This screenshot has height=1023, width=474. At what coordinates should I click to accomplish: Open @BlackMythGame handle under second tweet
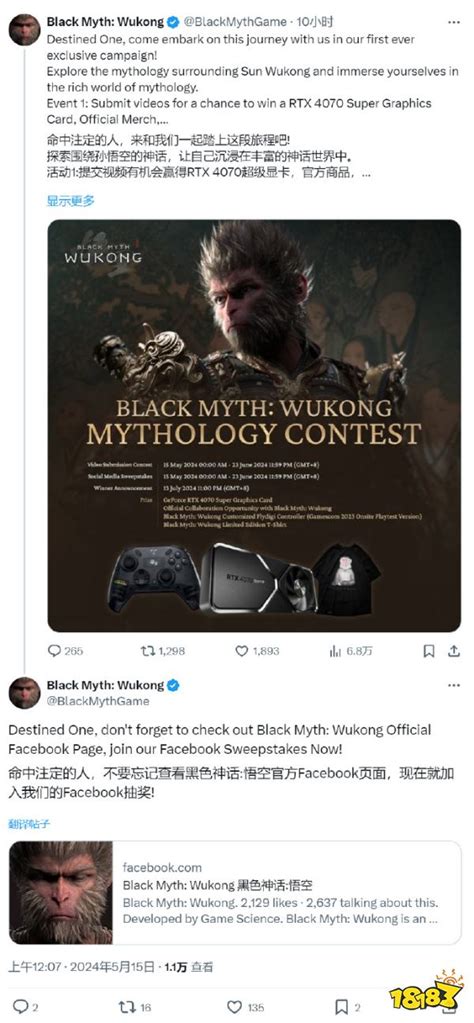coord(98,701)
